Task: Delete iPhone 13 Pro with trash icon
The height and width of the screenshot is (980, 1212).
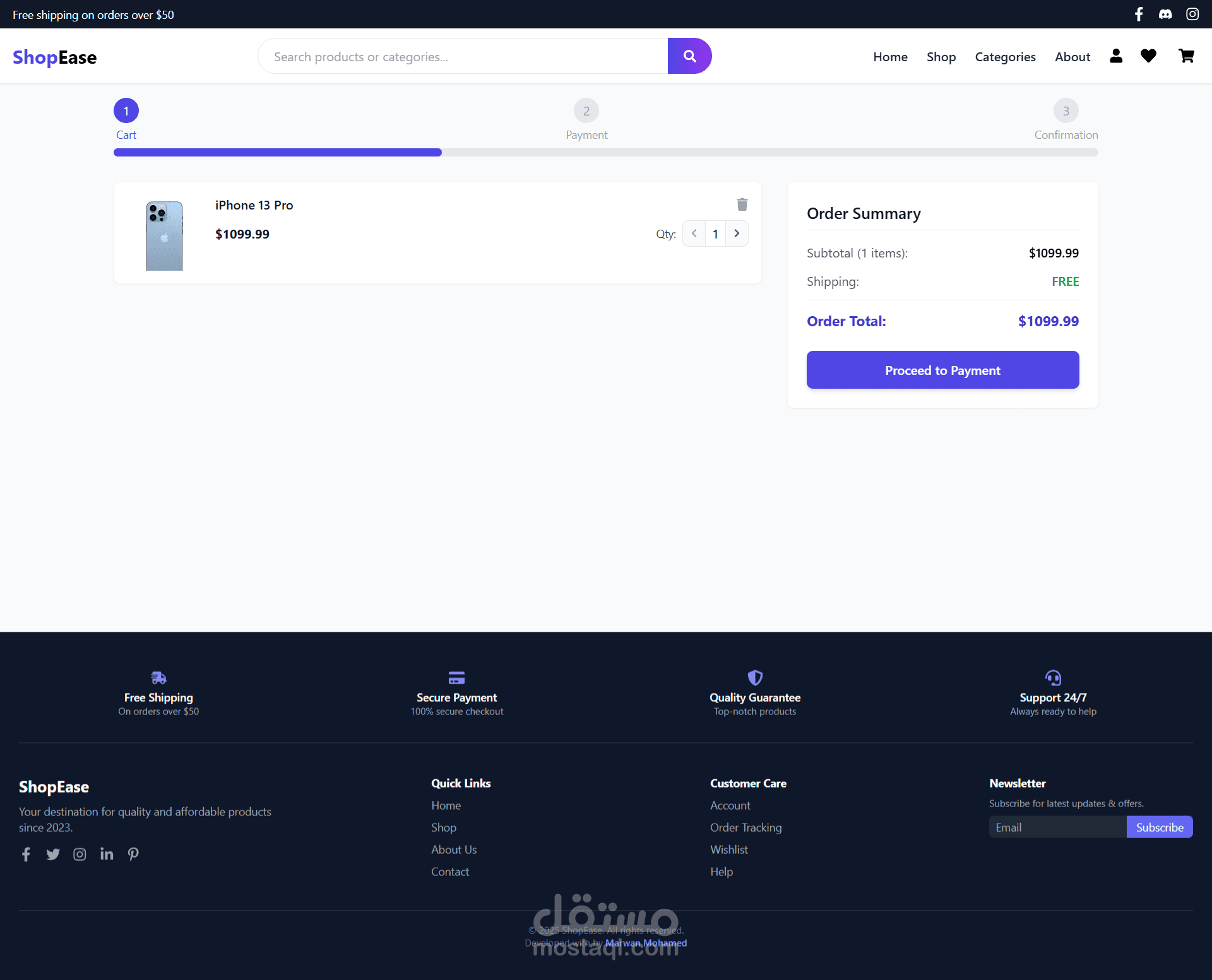Action: [x=742, y=204]
